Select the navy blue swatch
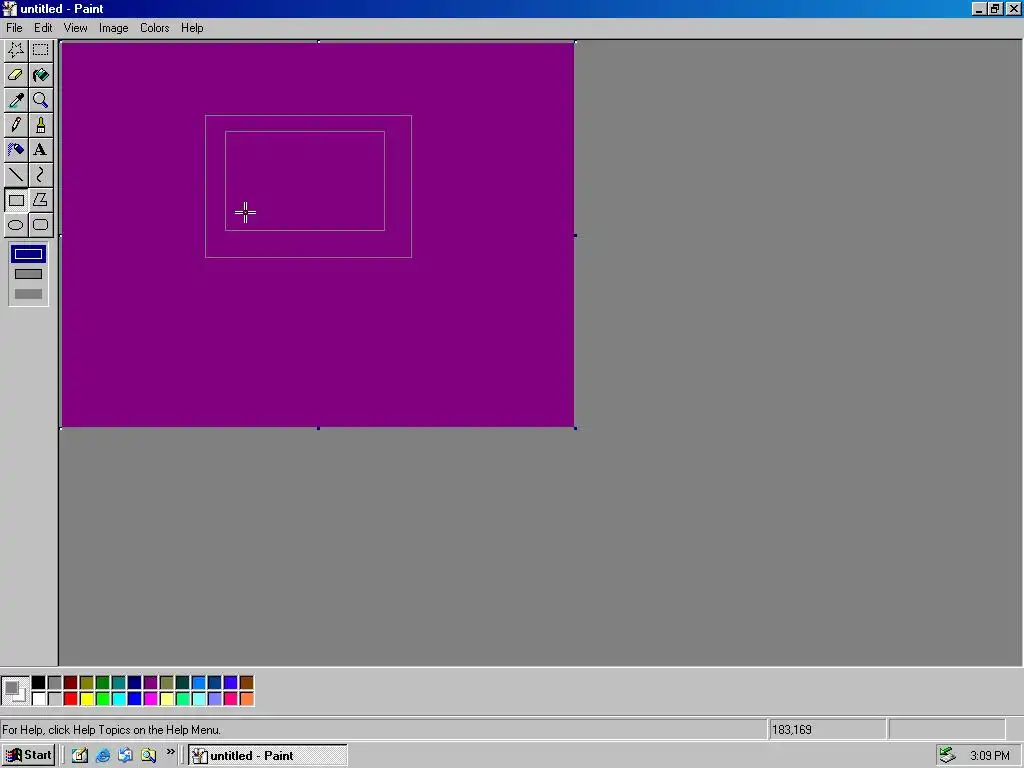 135,683
